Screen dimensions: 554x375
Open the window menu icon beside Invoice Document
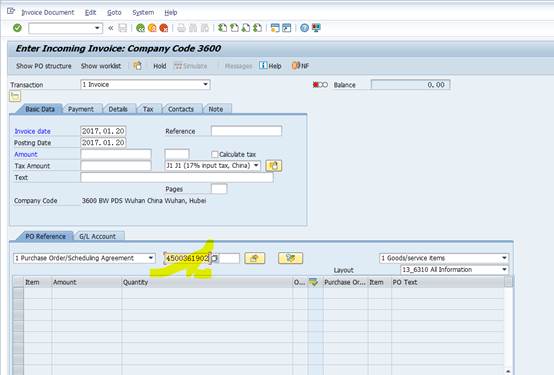pyautogui.click(x=11, y=12)
